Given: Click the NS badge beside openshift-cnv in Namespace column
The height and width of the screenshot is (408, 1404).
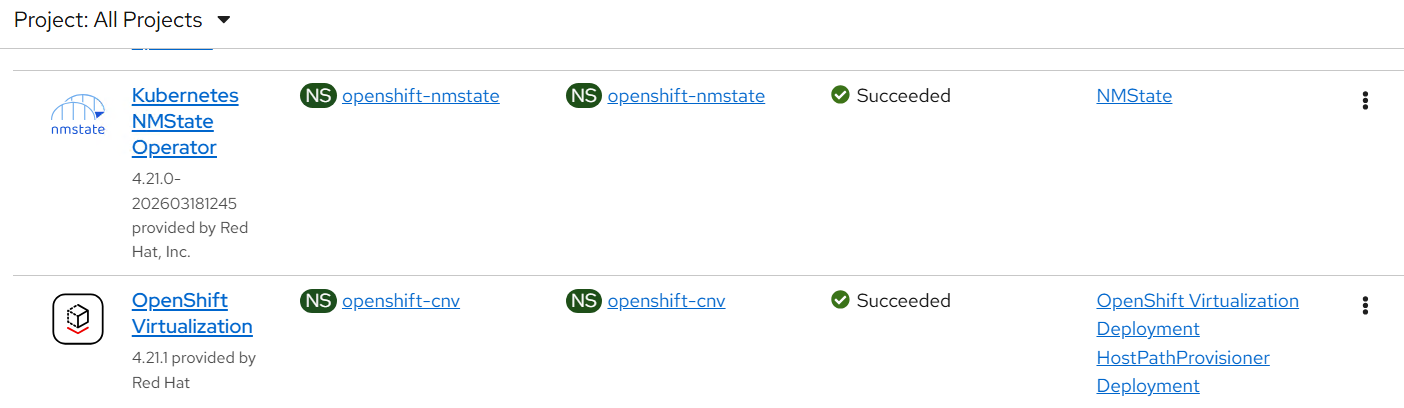Looking at the screenshot, I should tap(318, 301).
